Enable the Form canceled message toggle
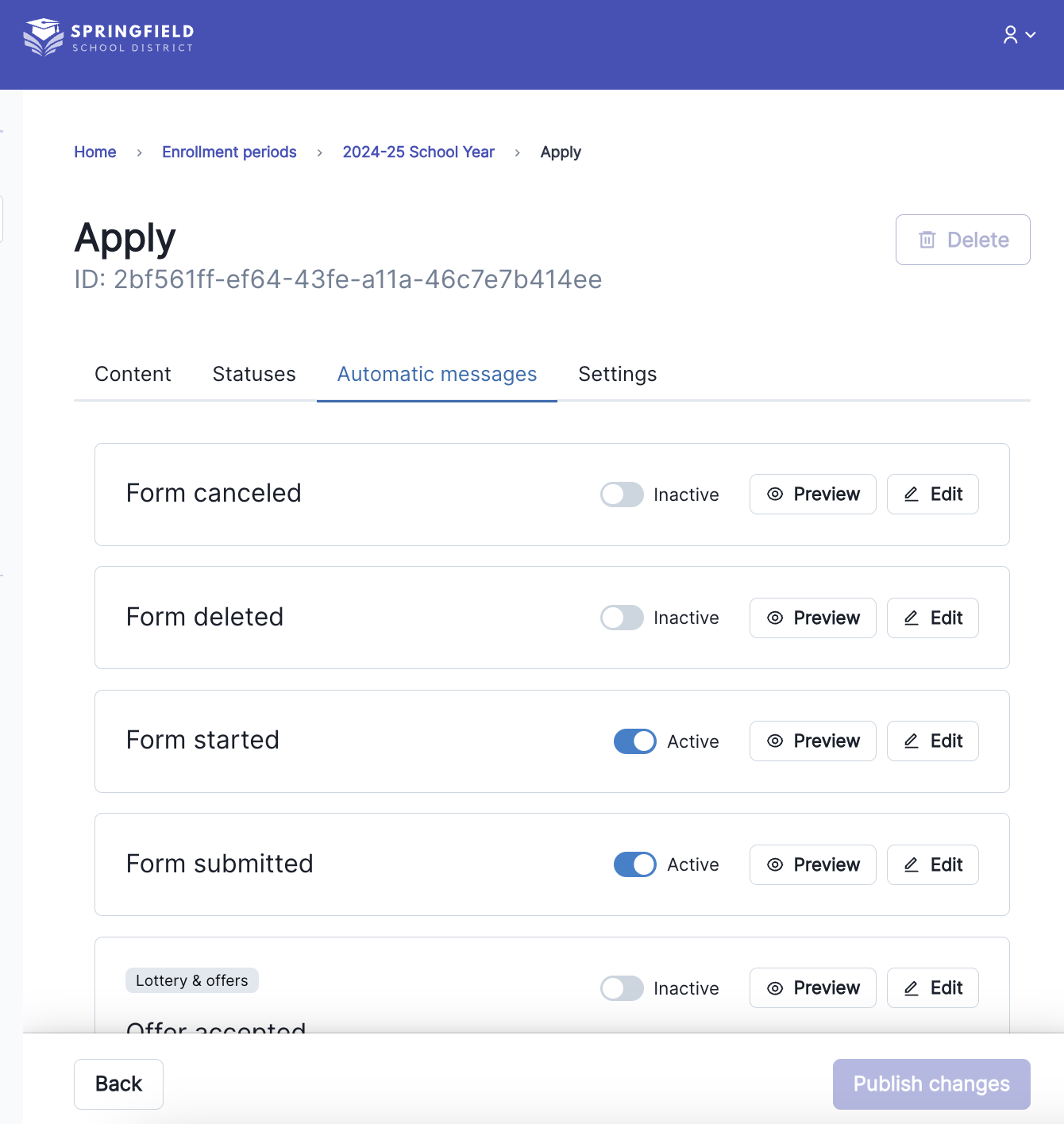The width and height of the screenshot is (1064, 1124). (x=622, y=495)
